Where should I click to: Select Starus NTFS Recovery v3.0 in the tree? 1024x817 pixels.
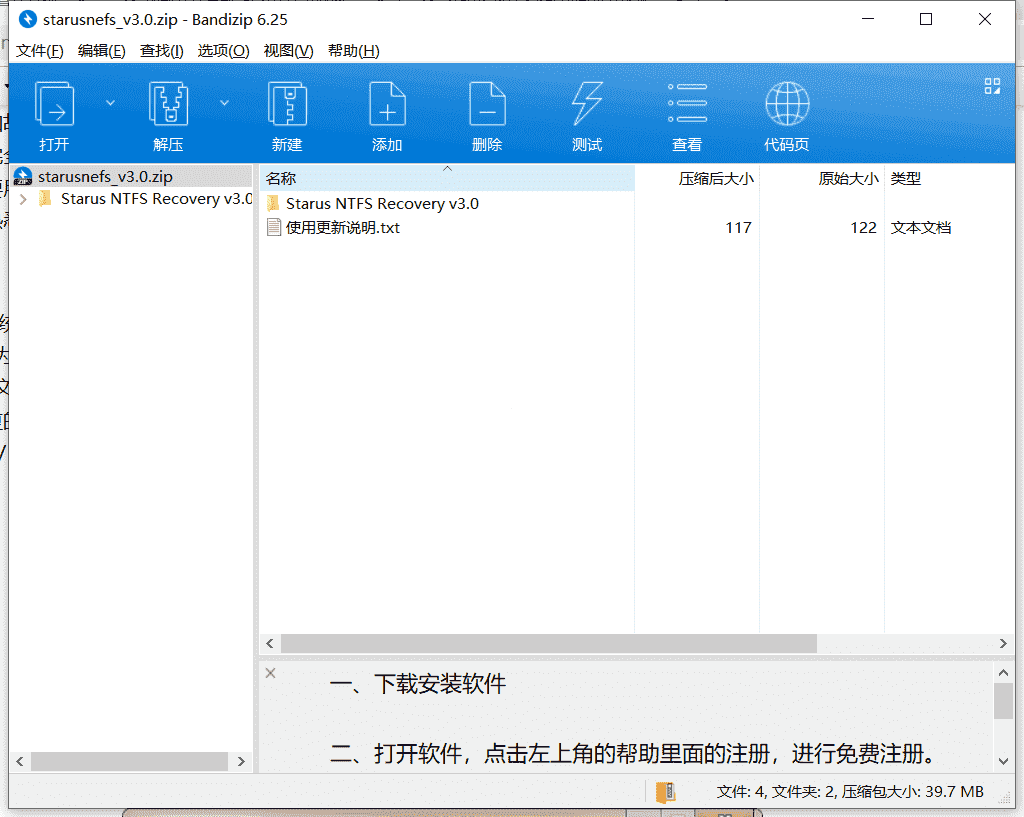pos(157,199)
